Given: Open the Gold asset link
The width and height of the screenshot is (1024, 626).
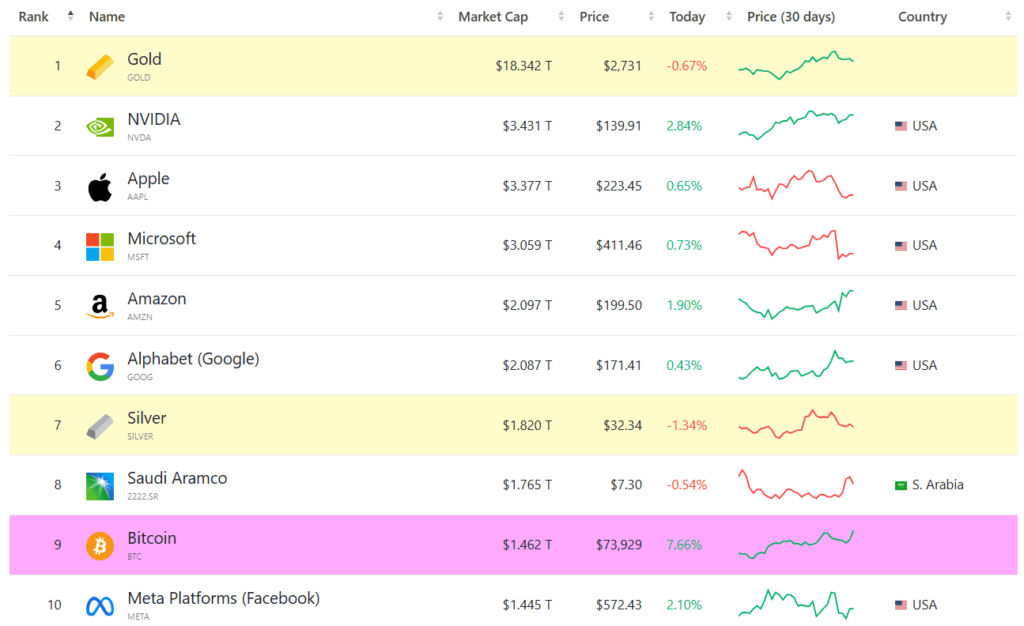Looking at the screenshot, I should coord(144,59).
